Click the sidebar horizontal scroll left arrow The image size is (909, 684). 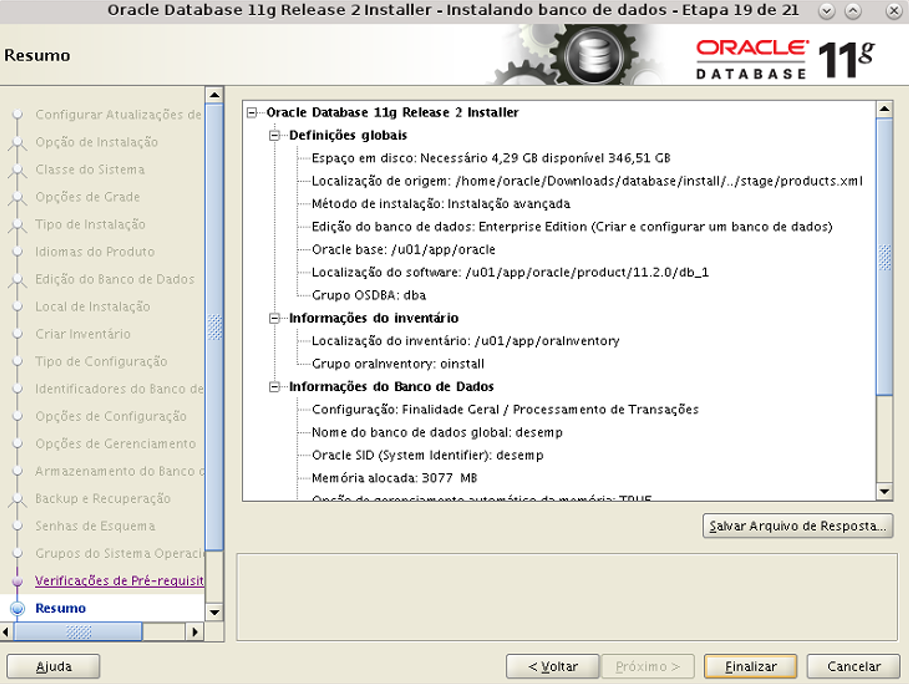click(5, 631)
